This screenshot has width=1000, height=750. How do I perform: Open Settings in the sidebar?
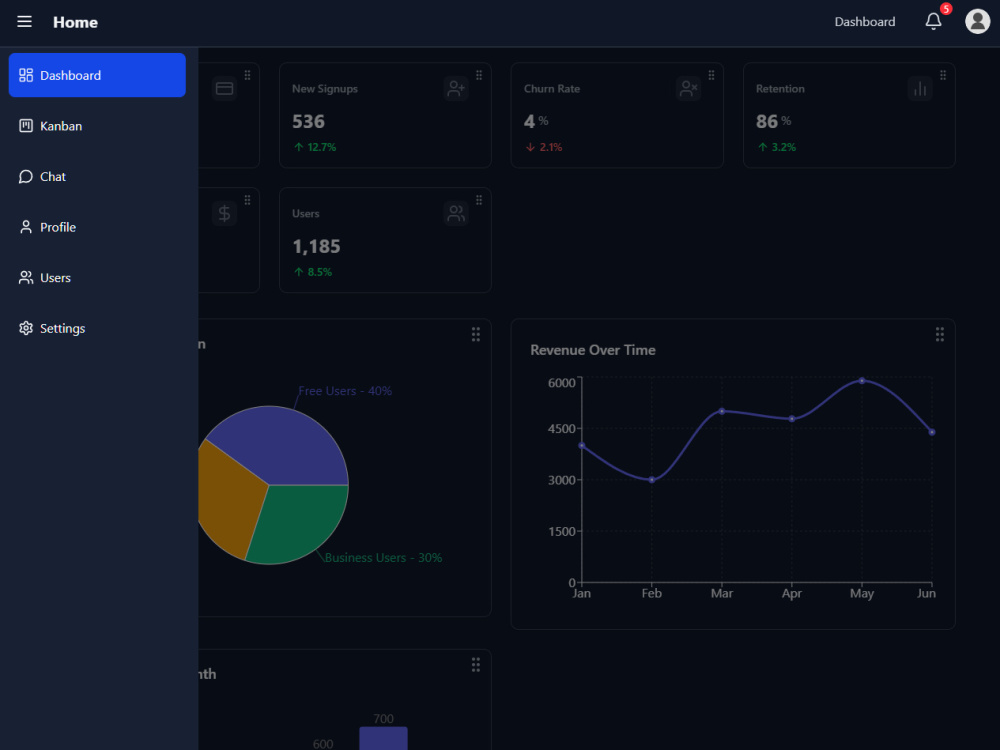click(97, 328)
